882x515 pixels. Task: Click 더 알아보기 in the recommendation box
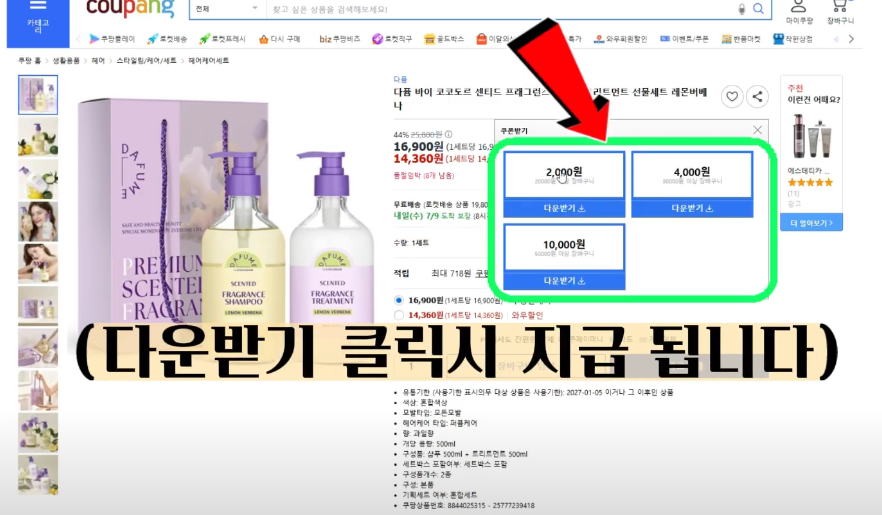point(811,223)
